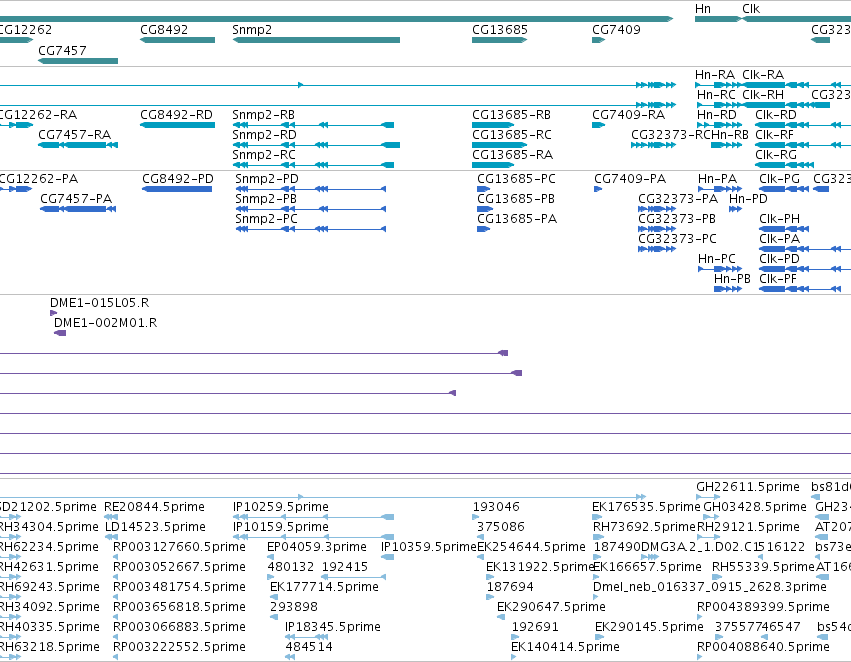The image size is (851, 662).
Task: Click EST label RP004389399.5prime
Action: click(763, 607)
